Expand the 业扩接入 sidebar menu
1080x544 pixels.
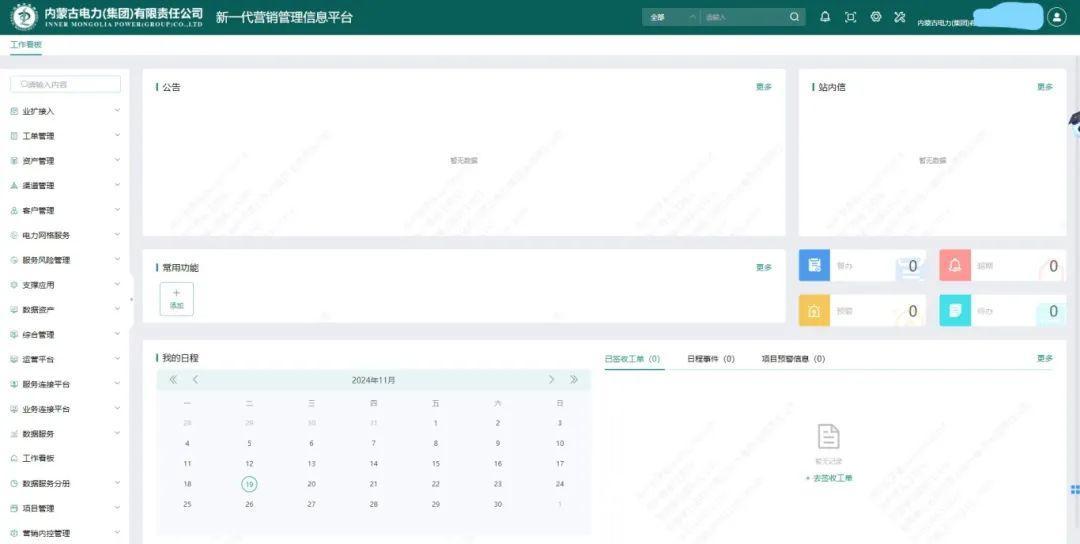coord(65,111)
